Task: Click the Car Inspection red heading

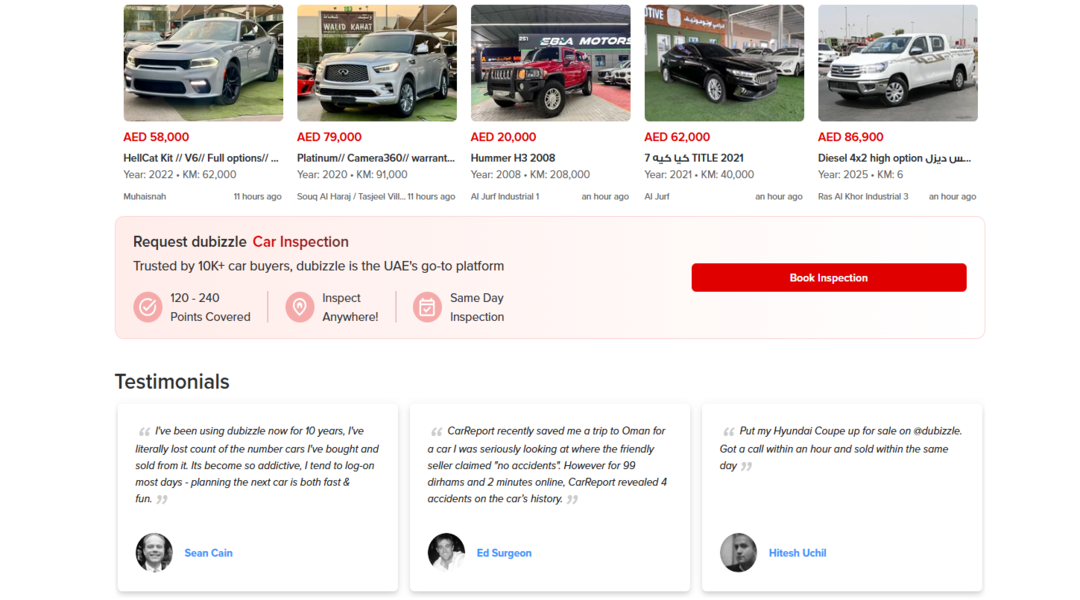Action: pyautogui.click(x=300, y=242)
